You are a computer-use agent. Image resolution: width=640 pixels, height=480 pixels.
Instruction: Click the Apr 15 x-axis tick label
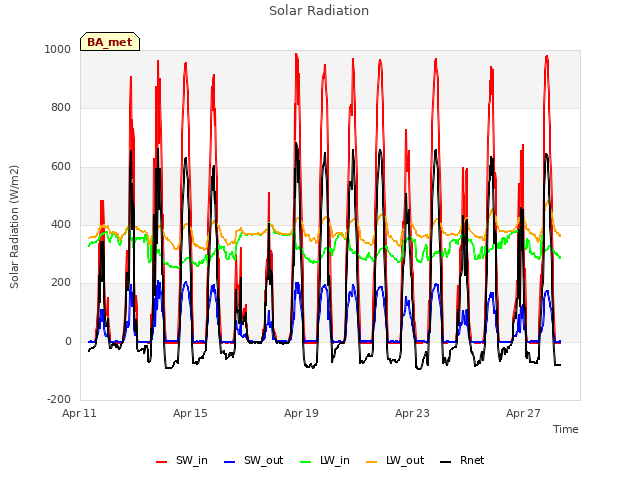click(x=190, y=413)
